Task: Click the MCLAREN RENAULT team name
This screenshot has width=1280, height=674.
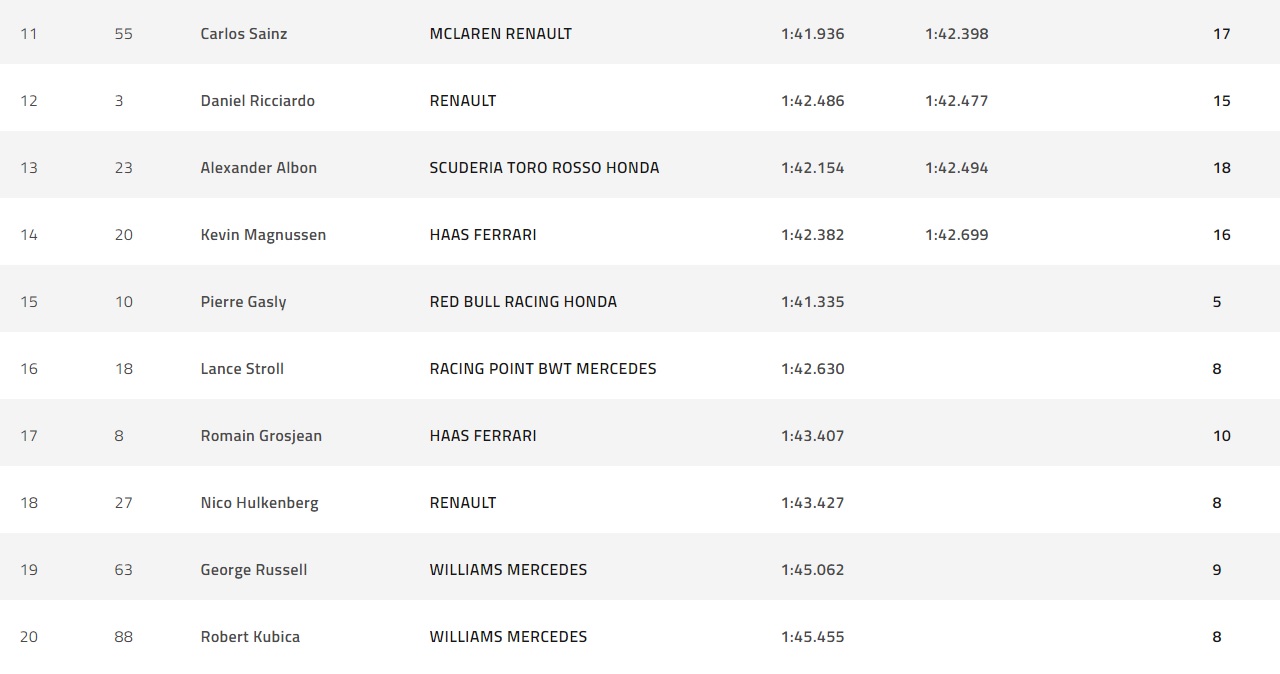Action: (x=500, y=34)
